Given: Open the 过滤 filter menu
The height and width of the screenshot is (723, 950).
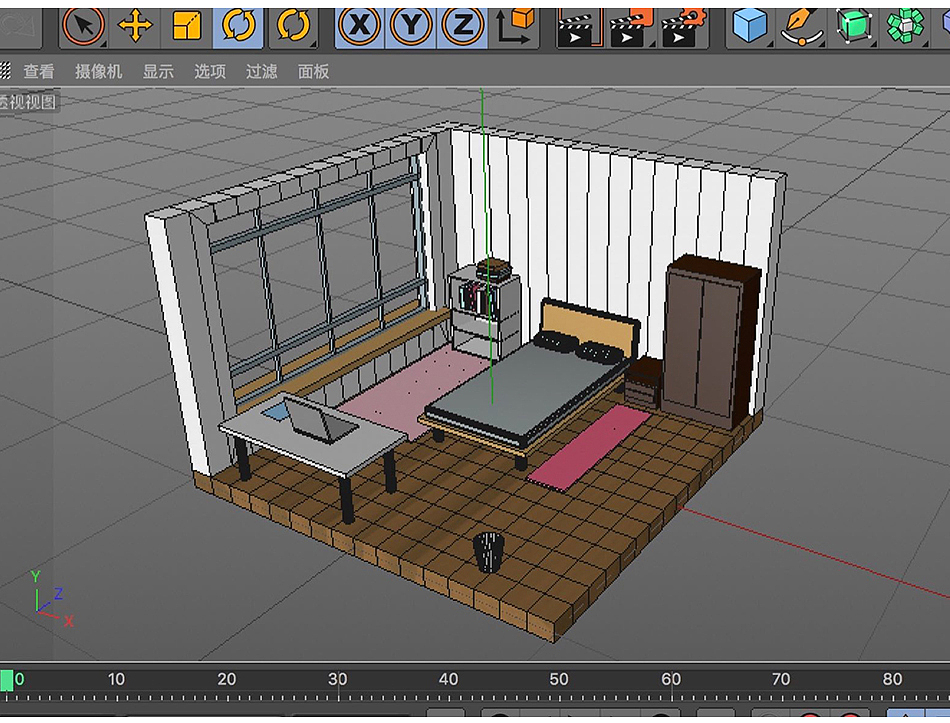Looking at the screenshot, I should [261, 72].
